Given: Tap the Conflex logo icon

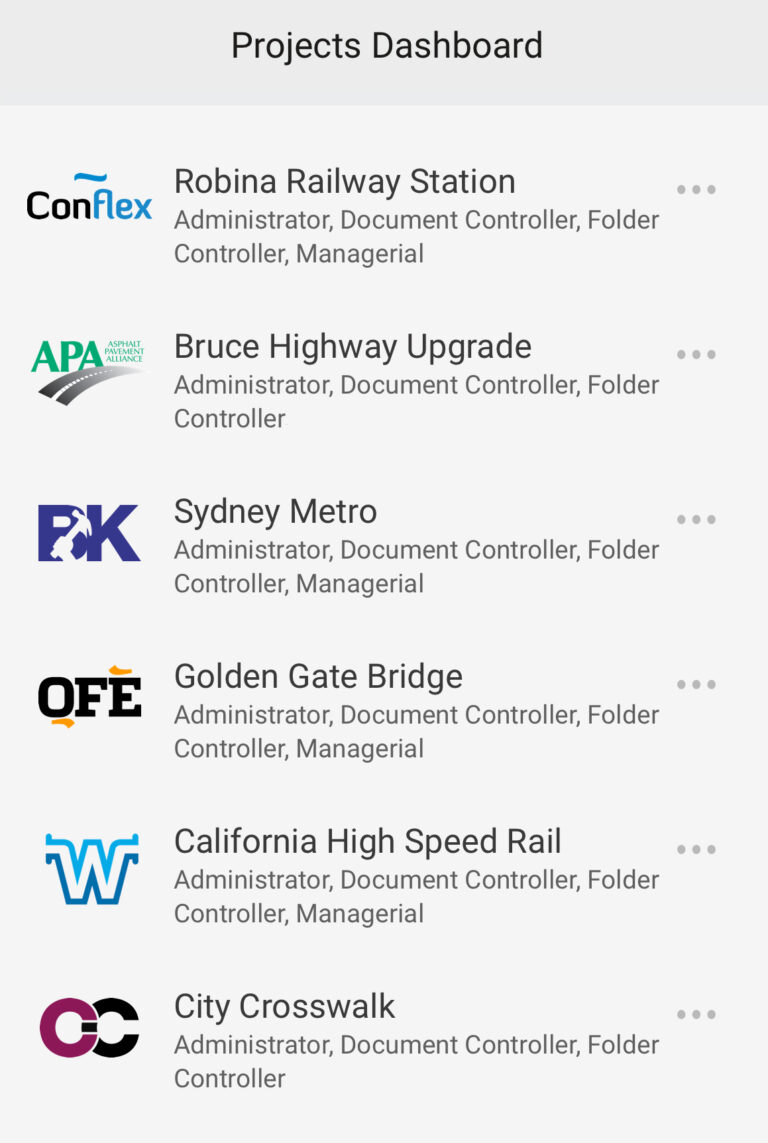Looking at the screenshot, I should point(89,197).
